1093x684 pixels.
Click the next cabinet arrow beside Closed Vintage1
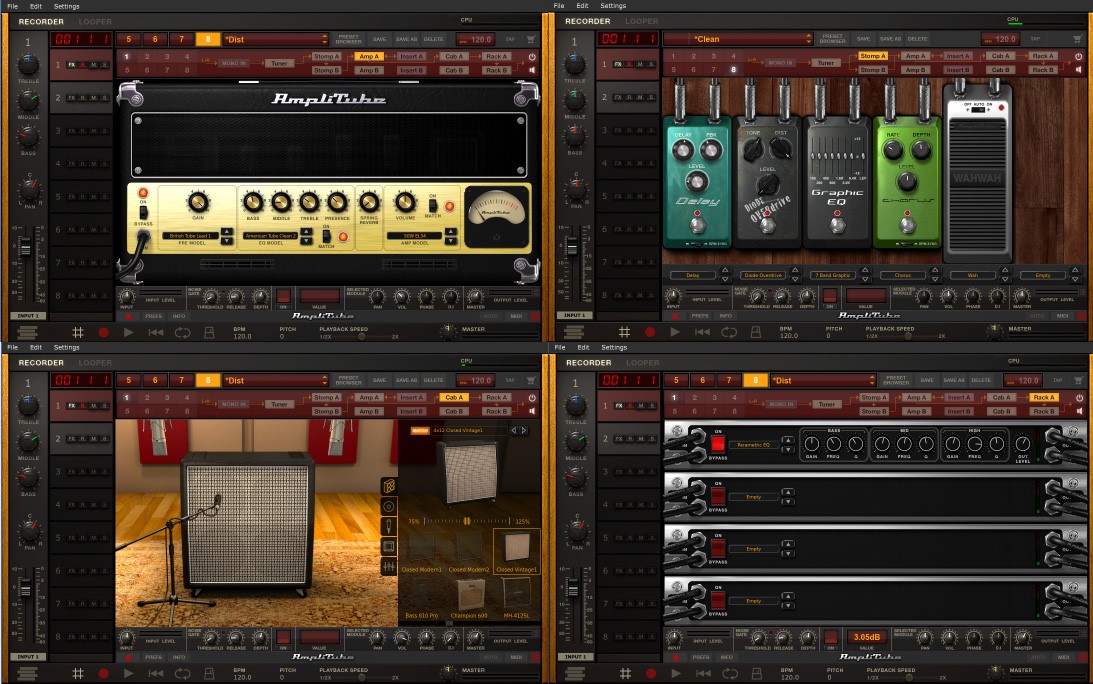tap(524, 430)
